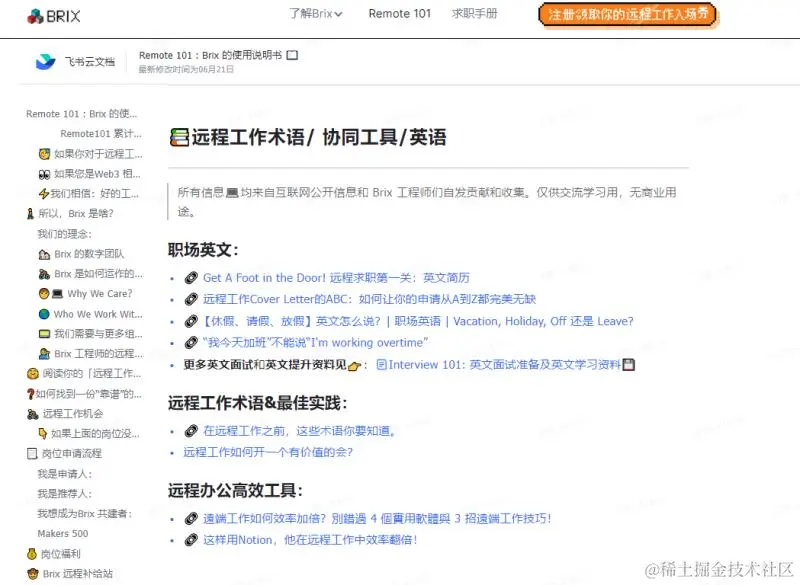Click the question mark icon beside 如何找到一份"靠谱"的…
800x585 pixels.
(x=31, y=394)
